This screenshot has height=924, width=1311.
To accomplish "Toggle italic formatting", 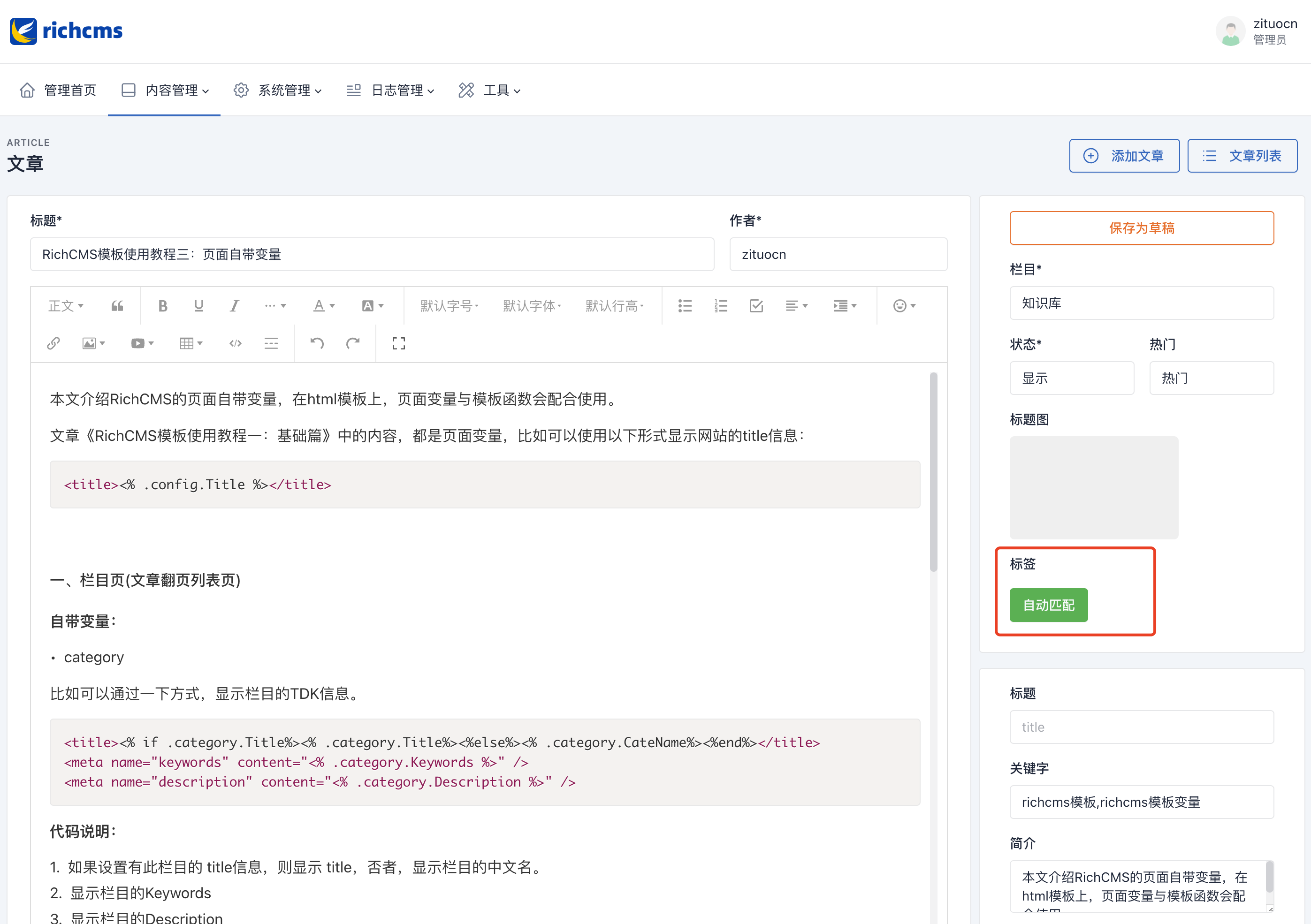I will pos(234,306).
